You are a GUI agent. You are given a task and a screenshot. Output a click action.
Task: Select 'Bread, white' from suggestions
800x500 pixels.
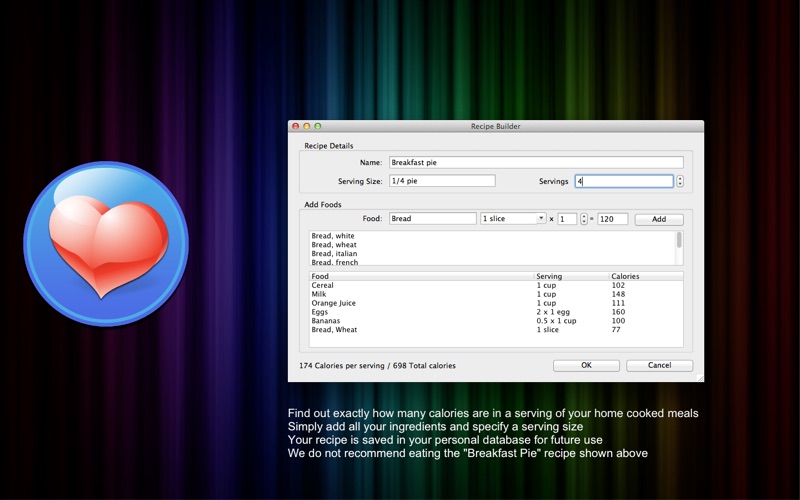(x=333, y=236)
